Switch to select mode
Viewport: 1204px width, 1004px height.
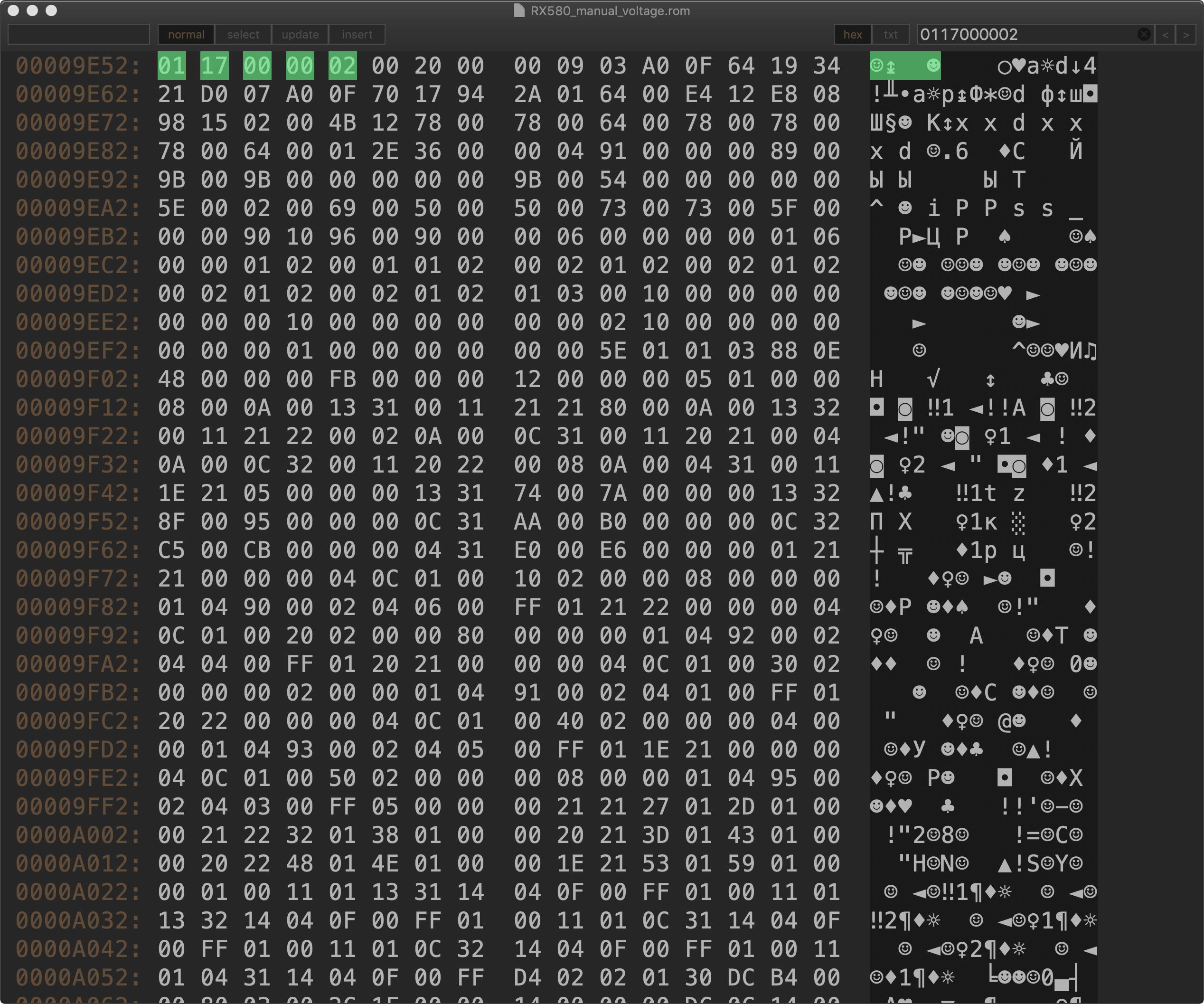(x=243, y=34)
